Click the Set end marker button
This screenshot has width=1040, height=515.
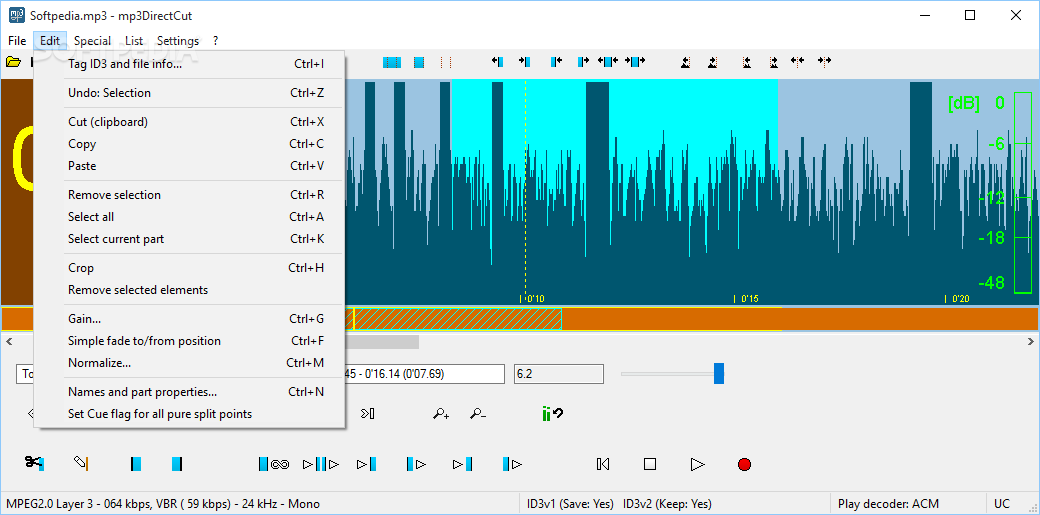click(x=176, y=464)
